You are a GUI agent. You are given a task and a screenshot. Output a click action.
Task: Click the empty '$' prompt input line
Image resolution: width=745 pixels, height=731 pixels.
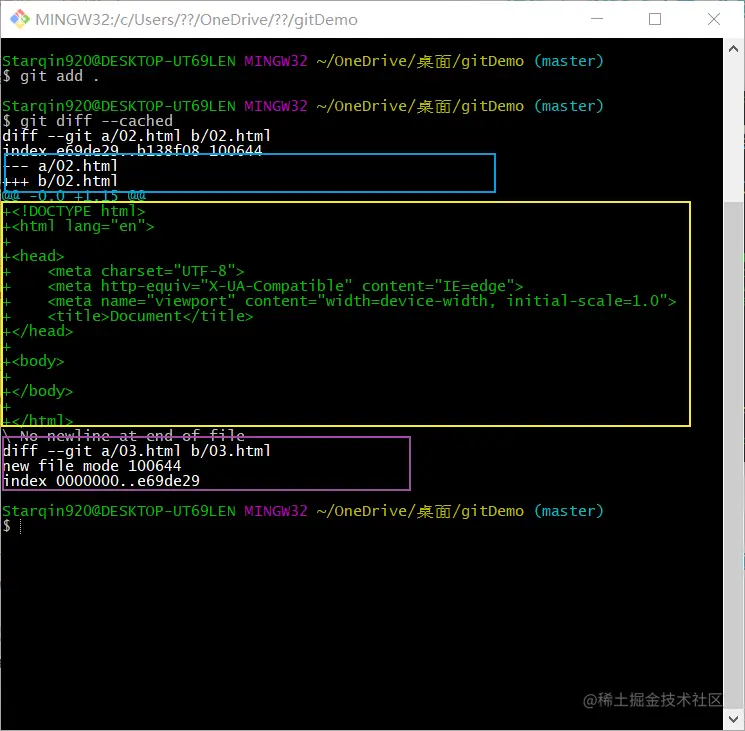click(12, 526)
